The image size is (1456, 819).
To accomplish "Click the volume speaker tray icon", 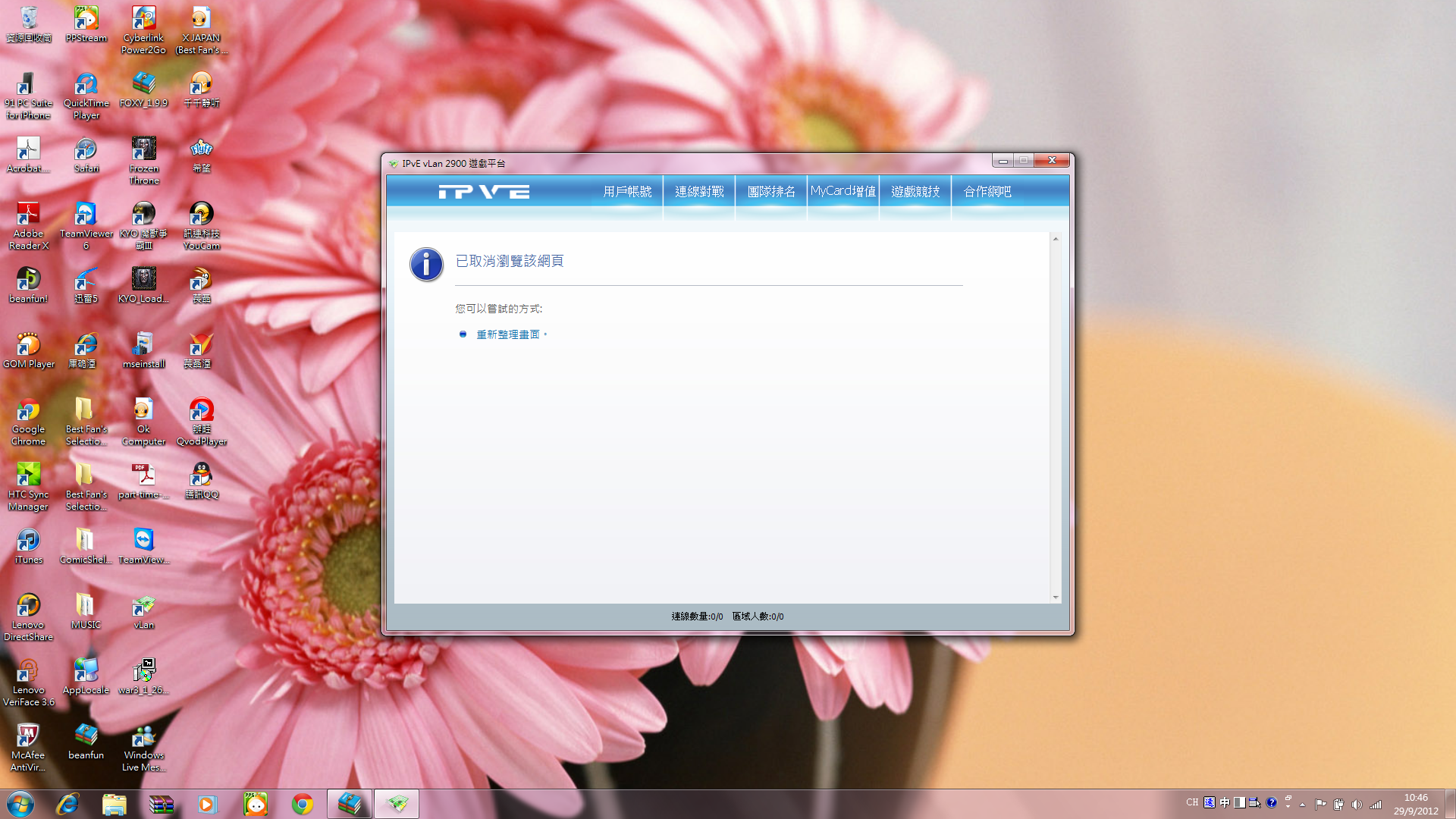I will tap(1357, 804).
